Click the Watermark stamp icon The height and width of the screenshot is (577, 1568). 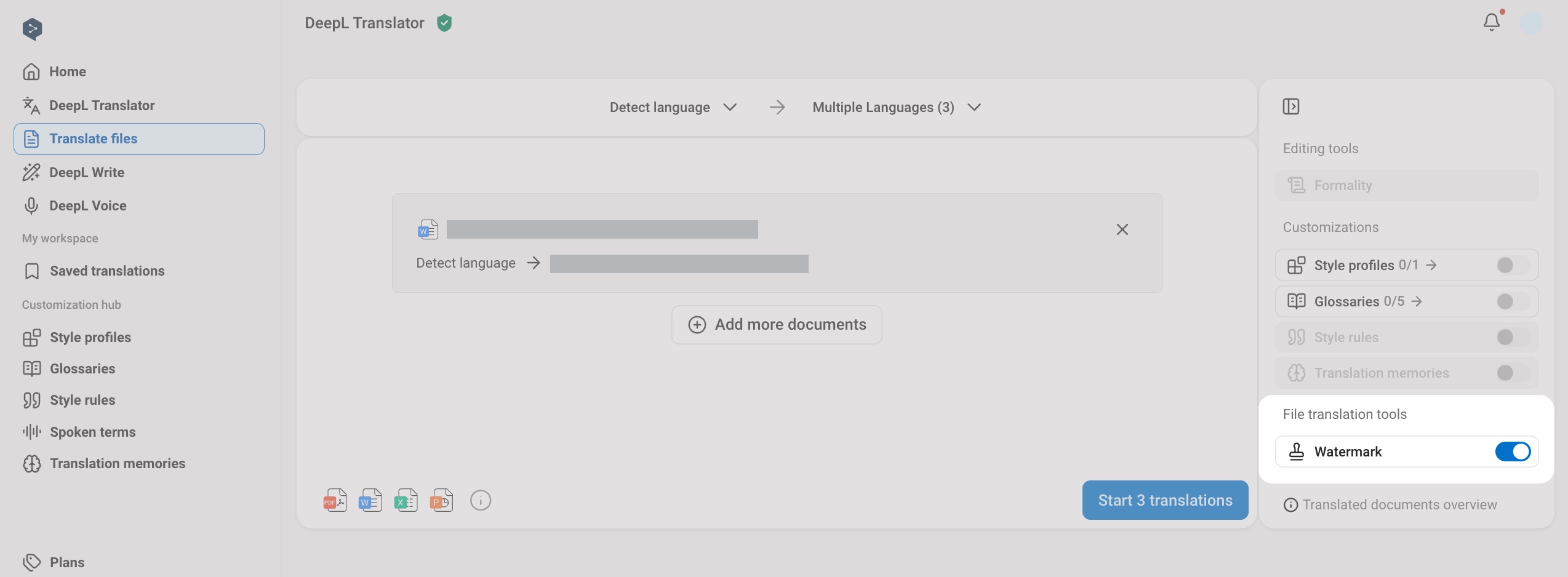[x=1297, y=452]
